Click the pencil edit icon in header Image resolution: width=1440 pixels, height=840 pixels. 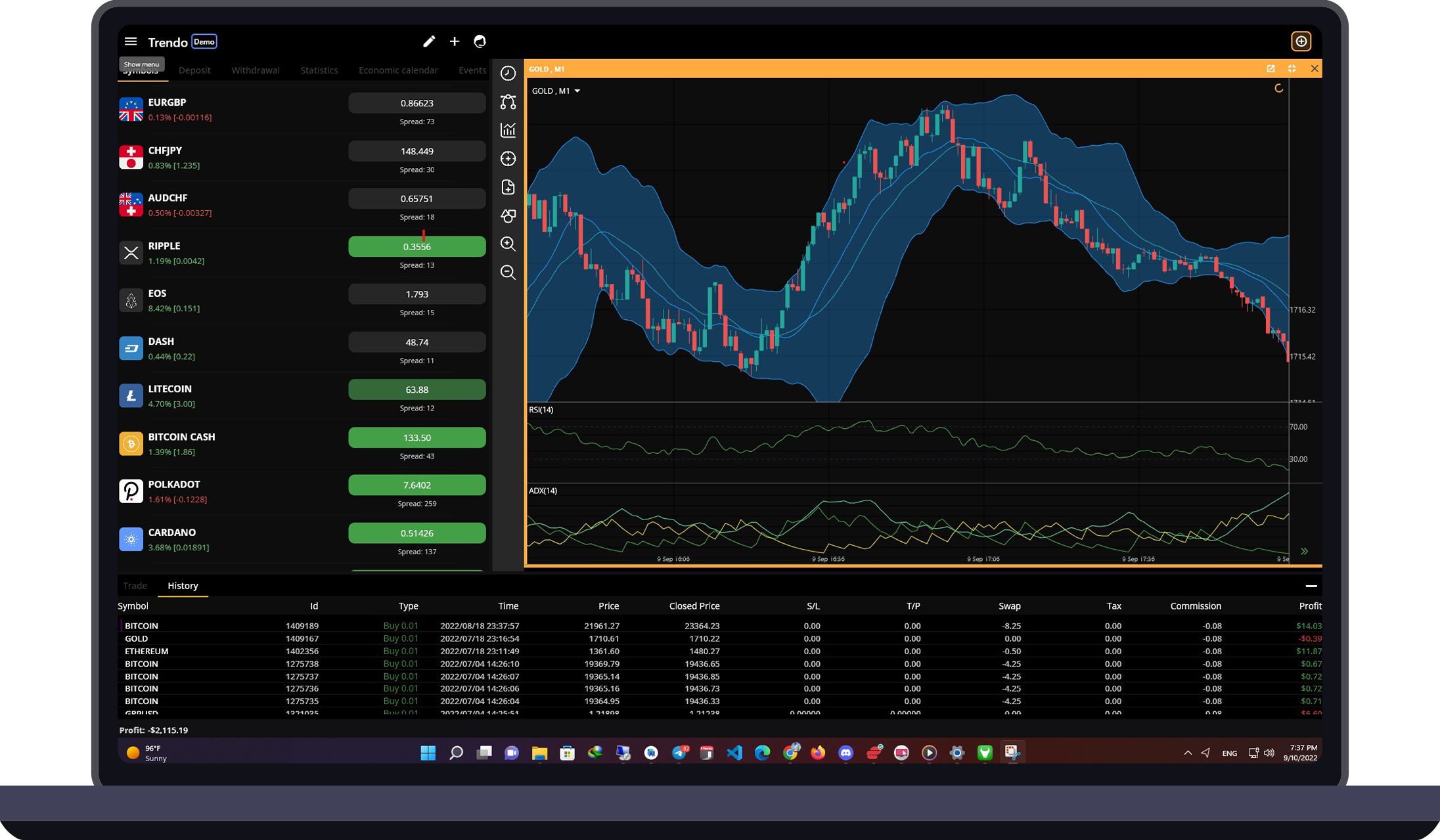428,41
